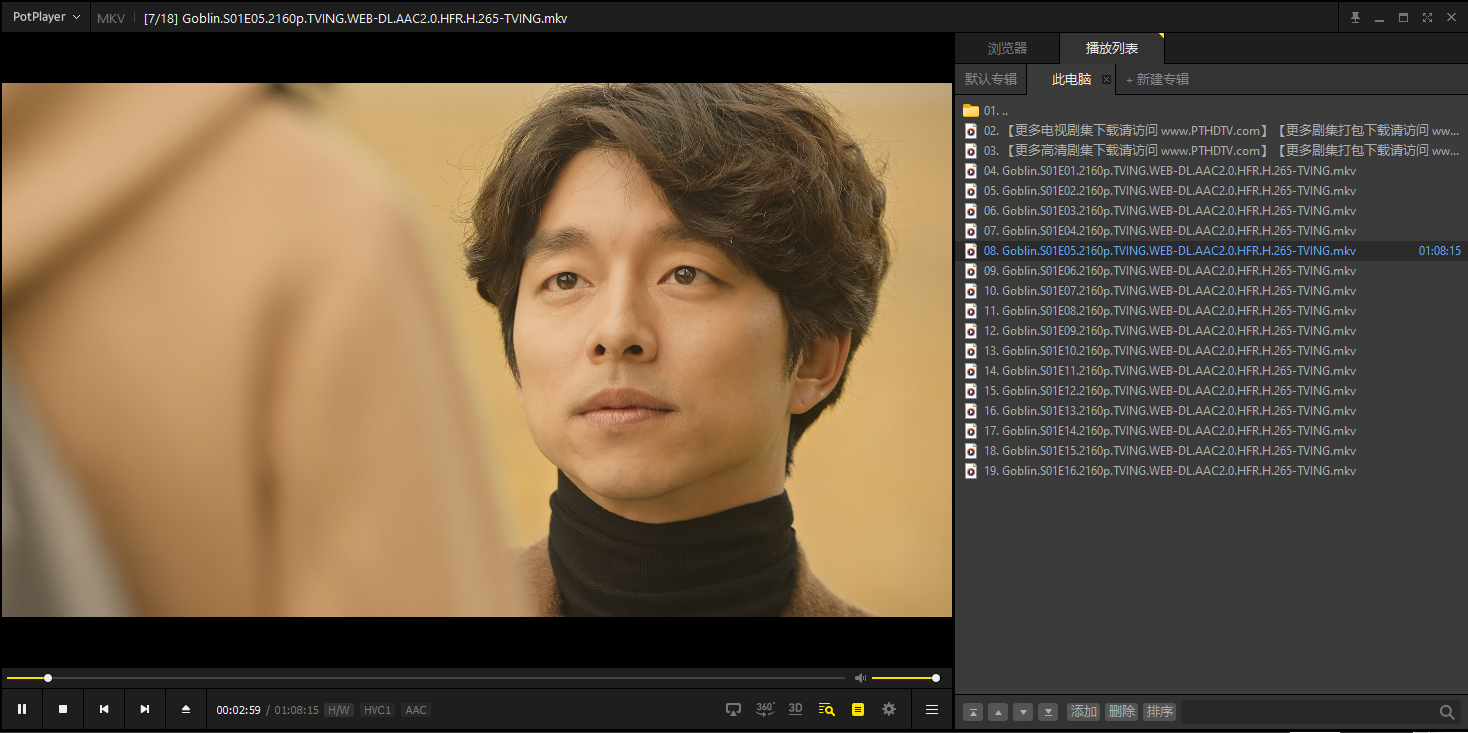The height and width of the screenshot is (733, 1468).
Task: Click the eject/open file button
Action: tap(186, 709)
